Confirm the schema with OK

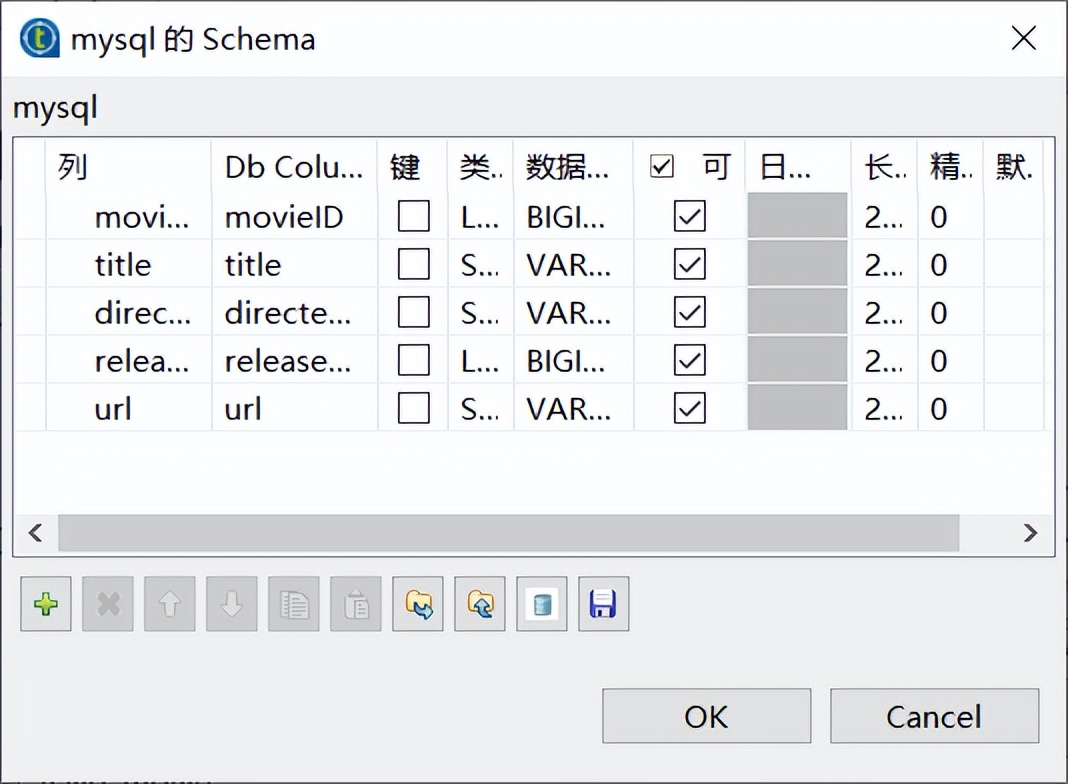(x=706, y=716)
